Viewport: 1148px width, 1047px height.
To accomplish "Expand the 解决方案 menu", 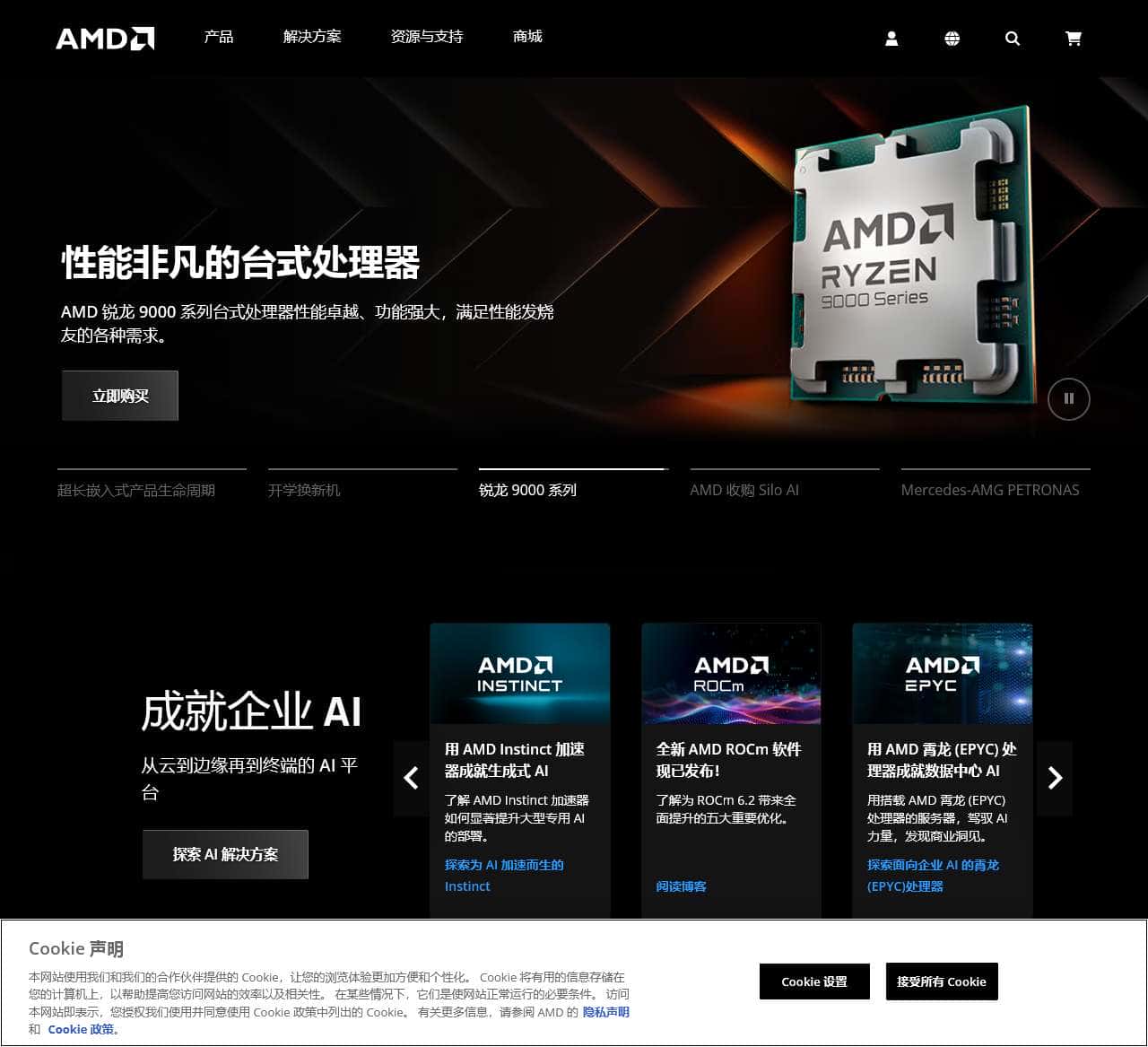I will (312, 37).
